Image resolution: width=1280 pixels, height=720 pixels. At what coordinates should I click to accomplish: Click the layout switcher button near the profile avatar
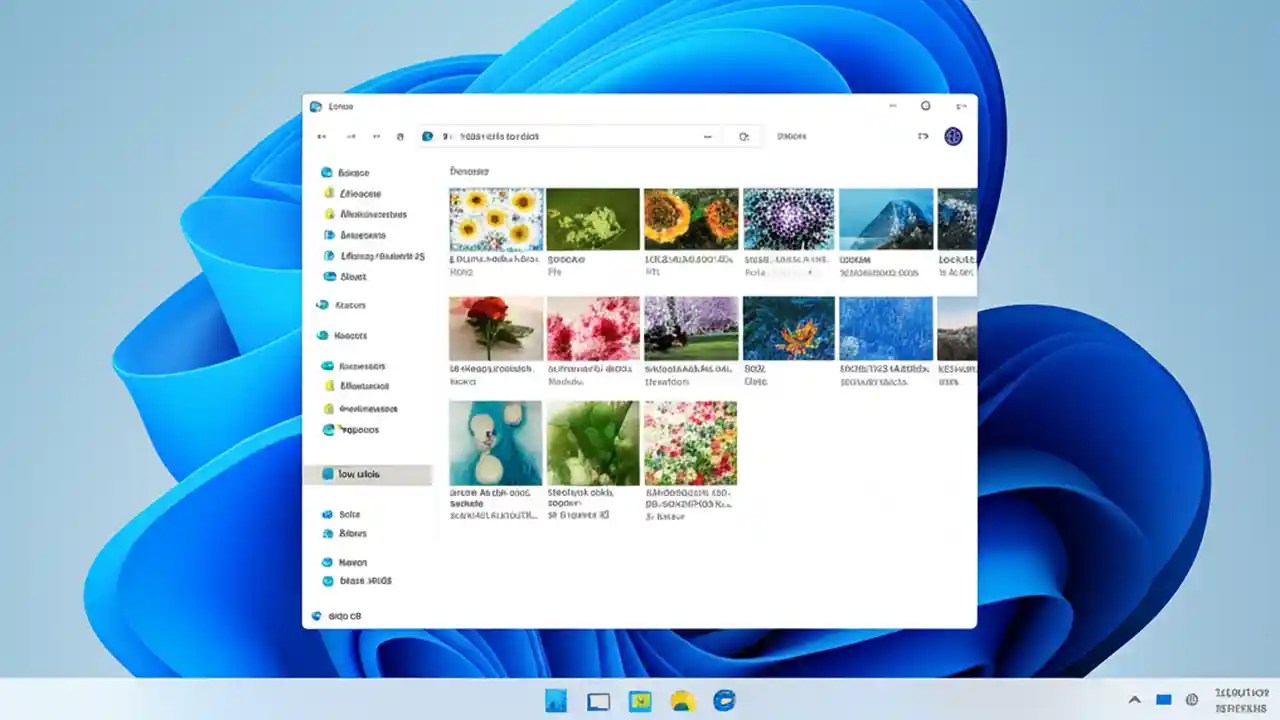point(922,136)
